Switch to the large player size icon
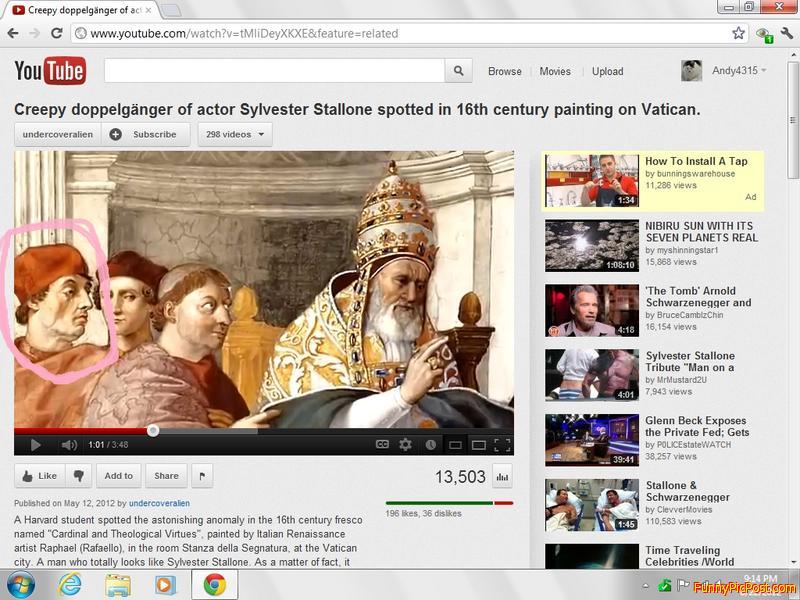 (479, 445)
